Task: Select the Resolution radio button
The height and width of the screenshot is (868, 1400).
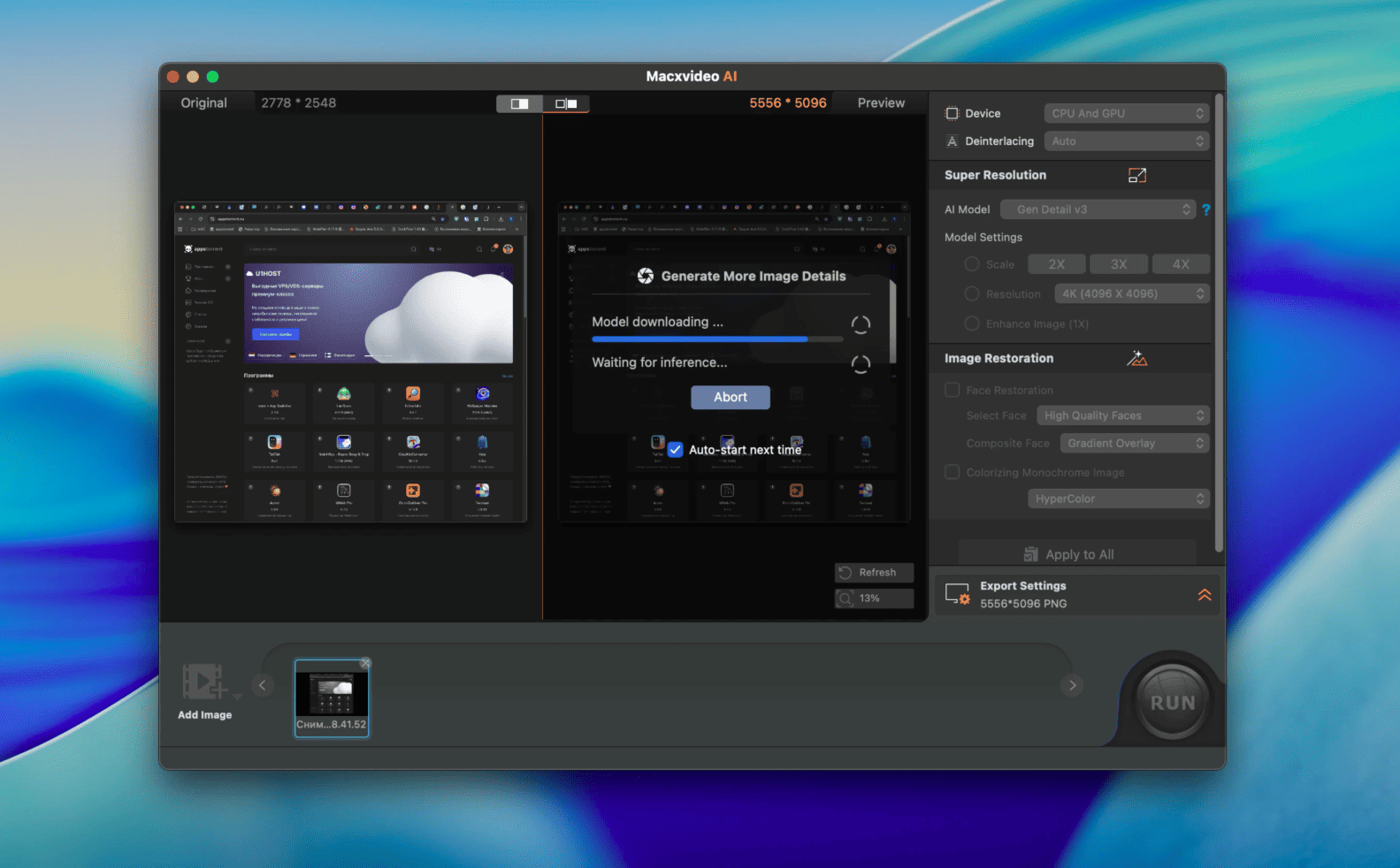Action: coord(972,293)
